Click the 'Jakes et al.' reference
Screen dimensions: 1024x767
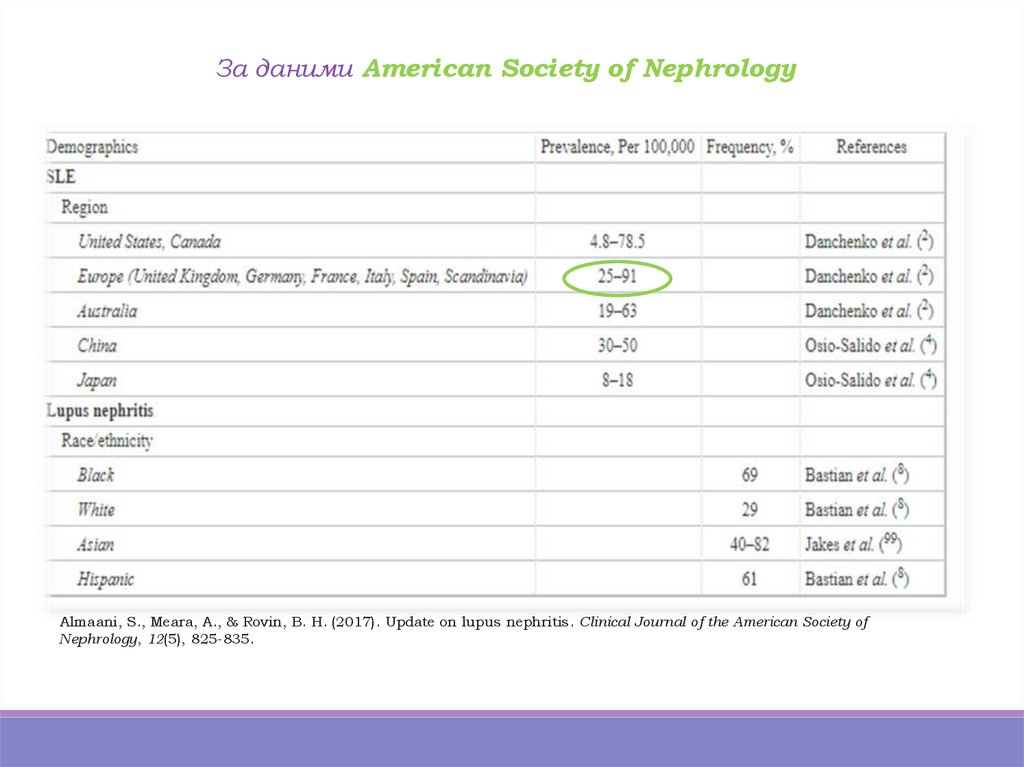coord(854,544)
